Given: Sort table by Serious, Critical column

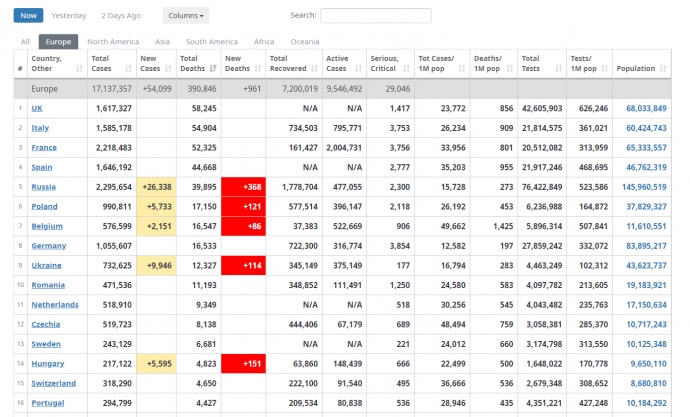Looking at the screenshot, I should (x=389, y=63).
